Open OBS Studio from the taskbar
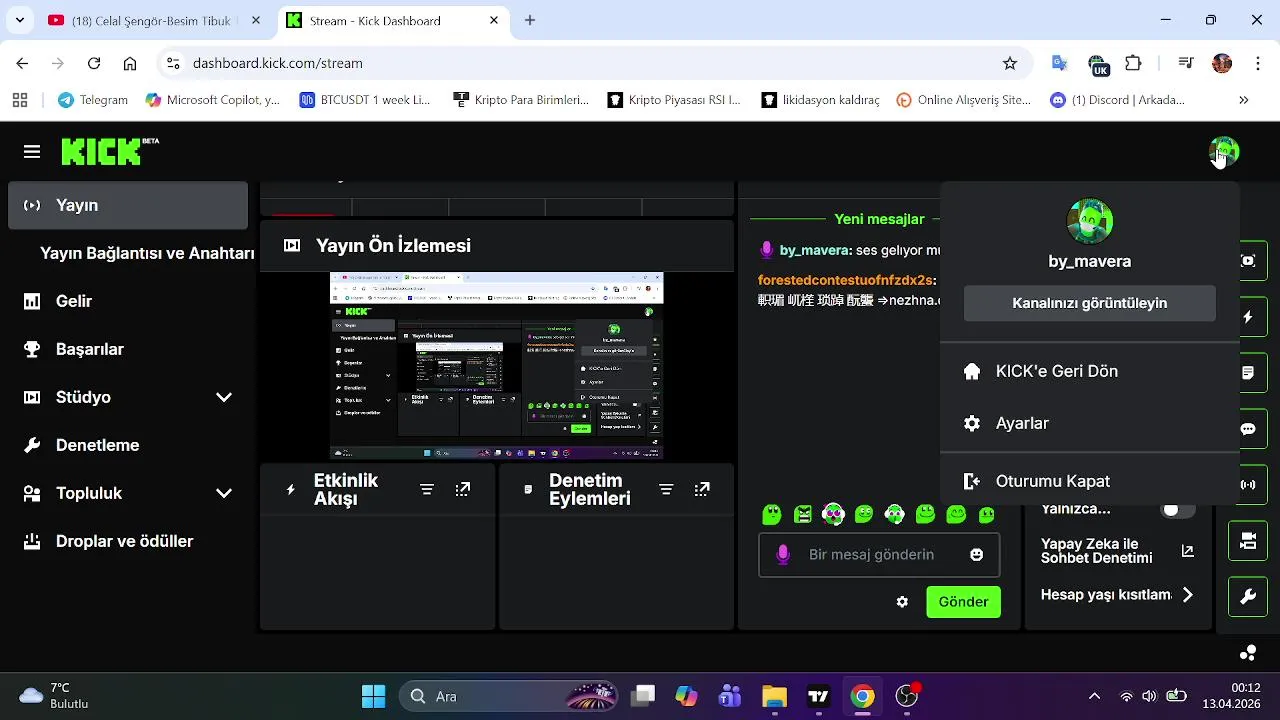This screenshot has height=720, width=1280. click(907, 696)
